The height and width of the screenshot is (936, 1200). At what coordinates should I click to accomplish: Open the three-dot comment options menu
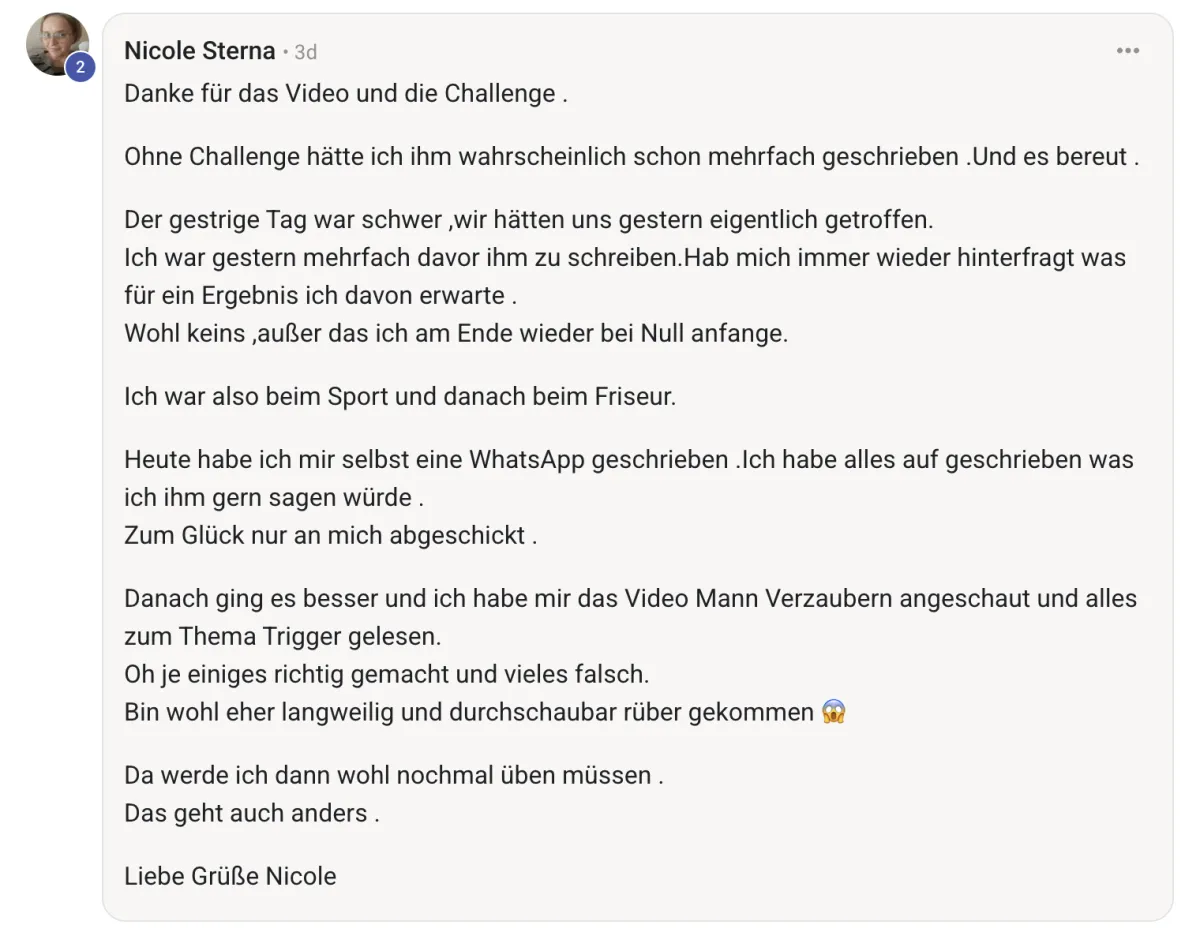(1128, 51)
